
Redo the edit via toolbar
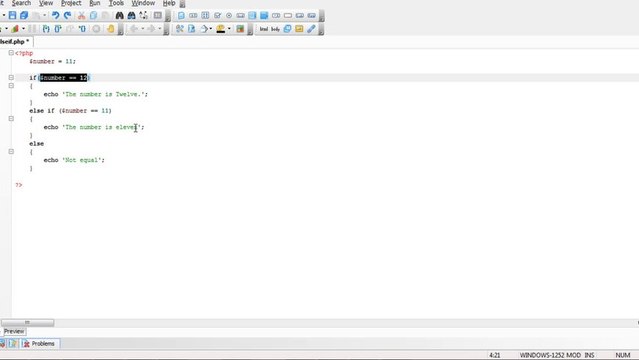point(67,15)
